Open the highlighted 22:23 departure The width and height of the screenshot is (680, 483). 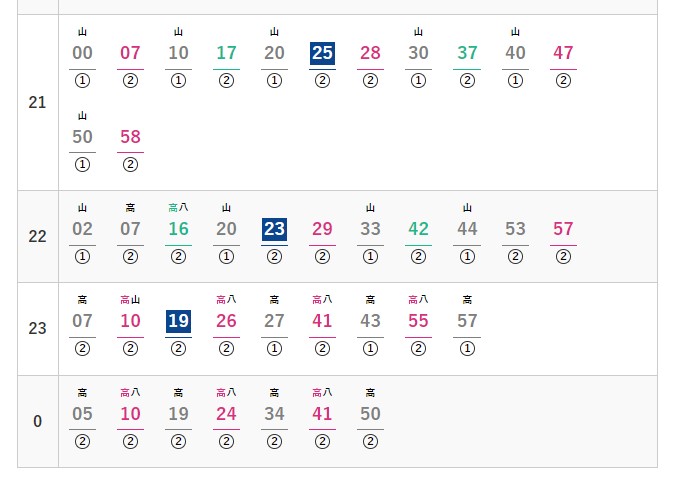[x=274, y=229]
